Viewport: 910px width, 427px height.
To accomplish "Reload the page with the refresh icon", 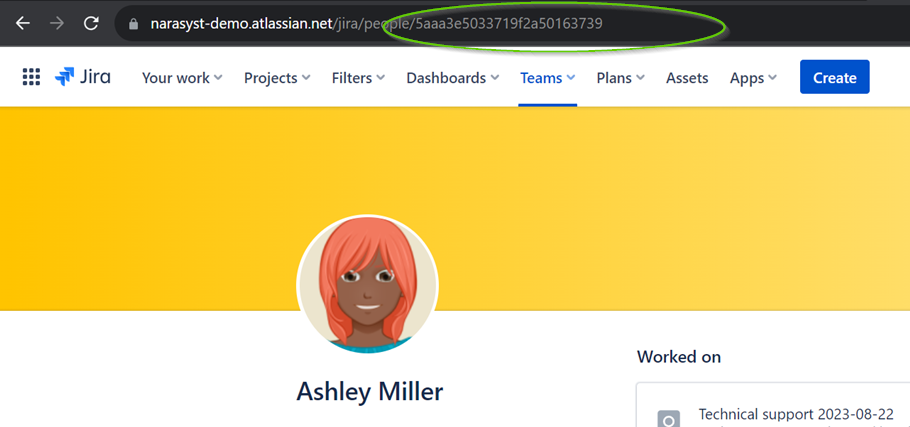I will [x=91, y=23].
